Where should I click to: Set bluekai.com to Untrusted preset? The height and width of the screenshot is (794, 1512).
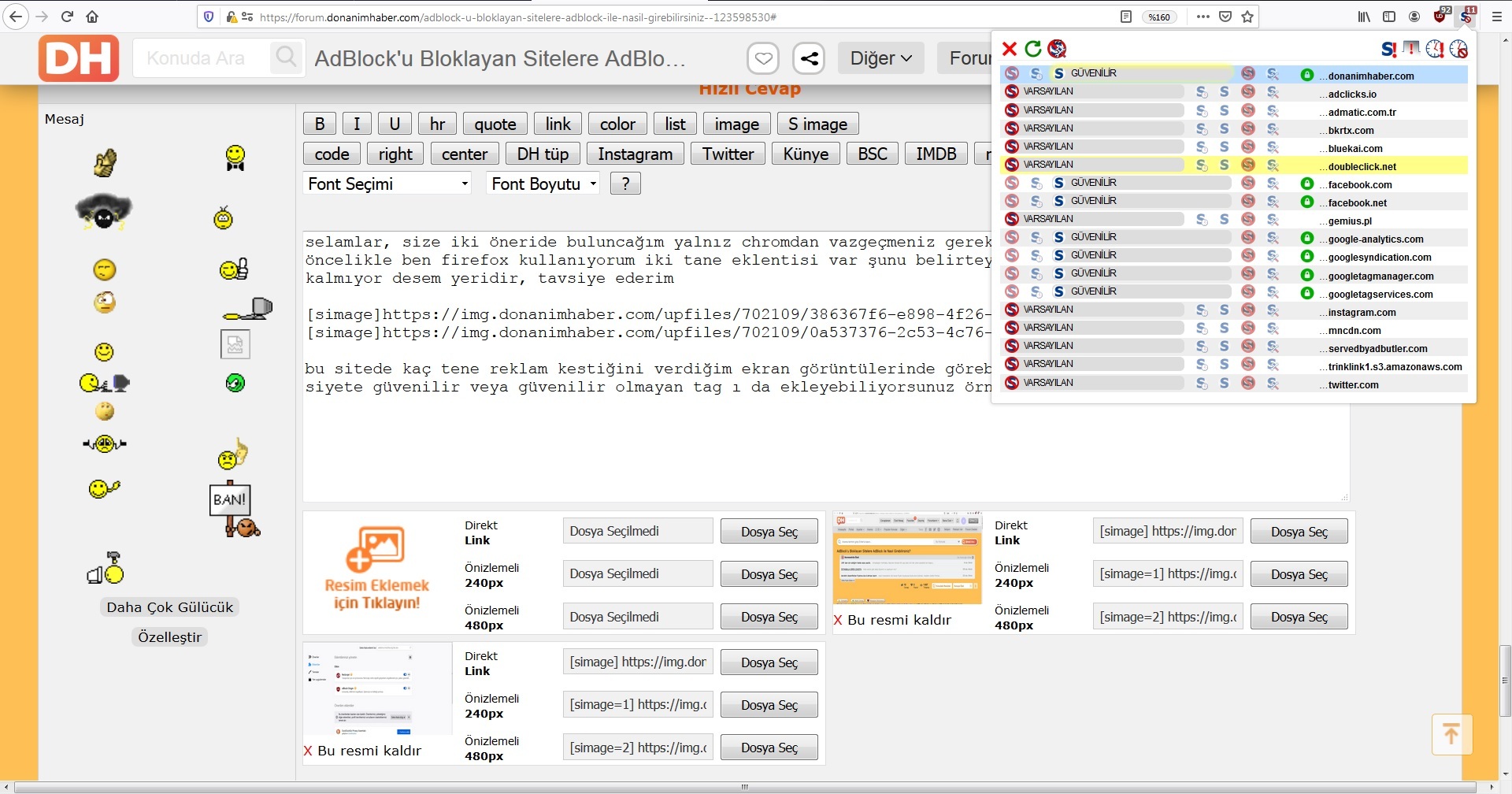tap(1248, 147)
